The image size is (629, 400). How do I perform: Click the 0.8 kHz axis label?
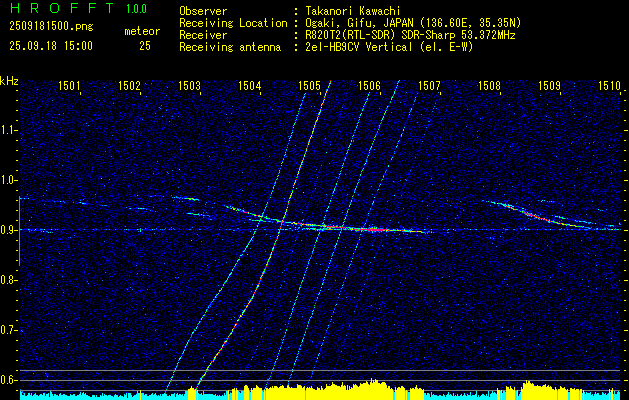(8, 280)
